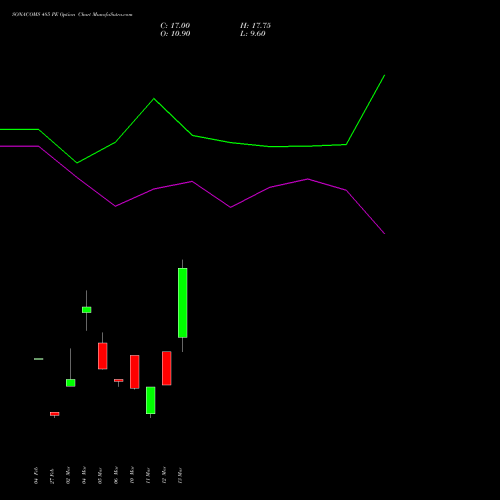Screen dimensions: 500x500
Task: Click the small red candle above 27 Feb
Action: [x=55, y=414]
